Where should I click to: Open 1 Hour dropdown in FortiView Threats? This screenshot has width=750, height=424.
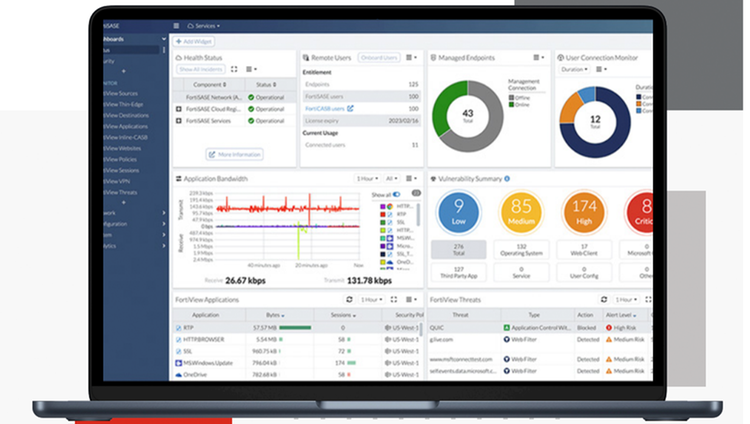point(626,300)
